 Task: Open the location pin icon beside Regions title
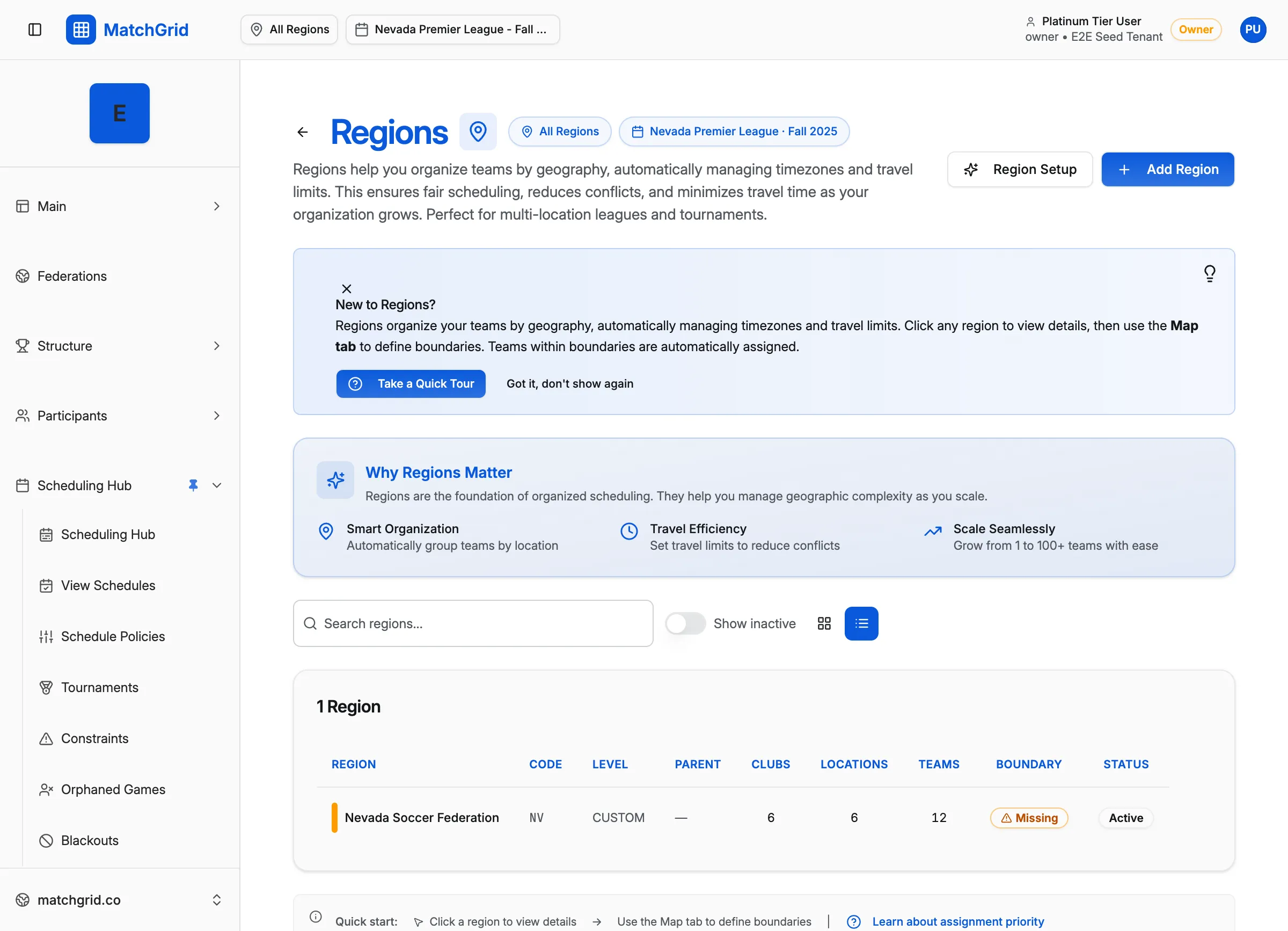[x=478, y=131]
